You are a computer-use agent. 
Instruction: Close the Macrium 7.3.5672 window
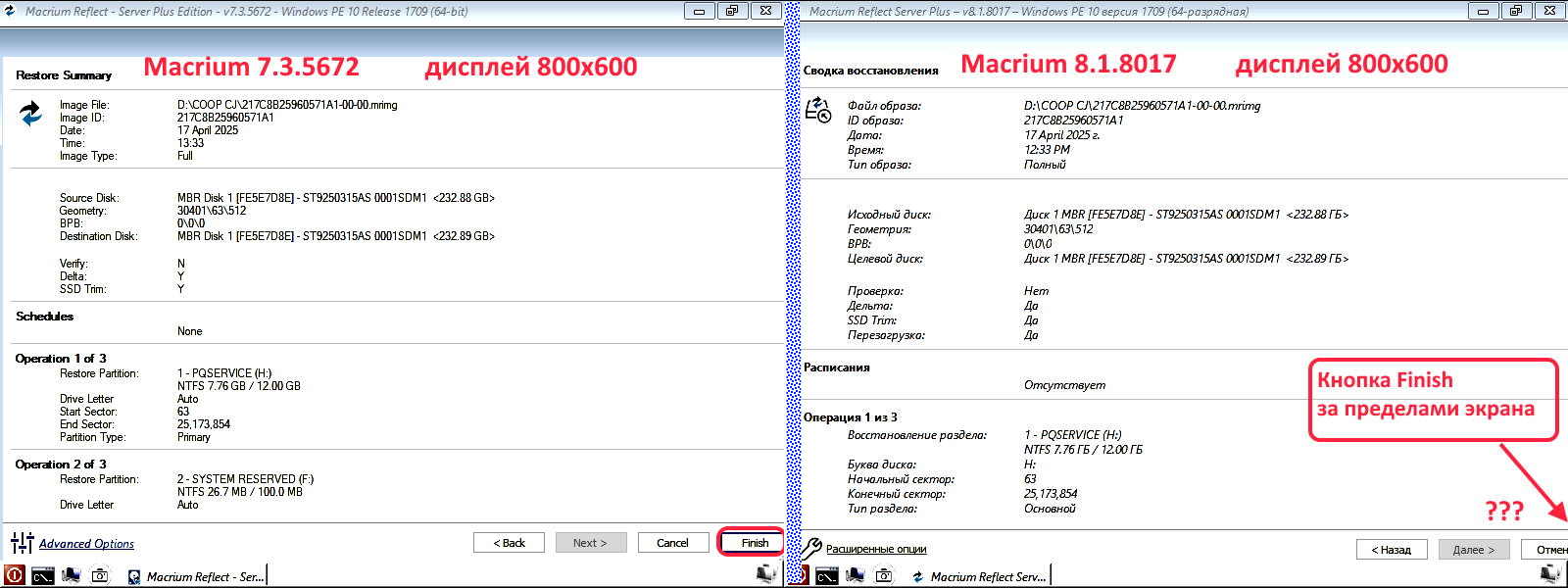[766, 11]
